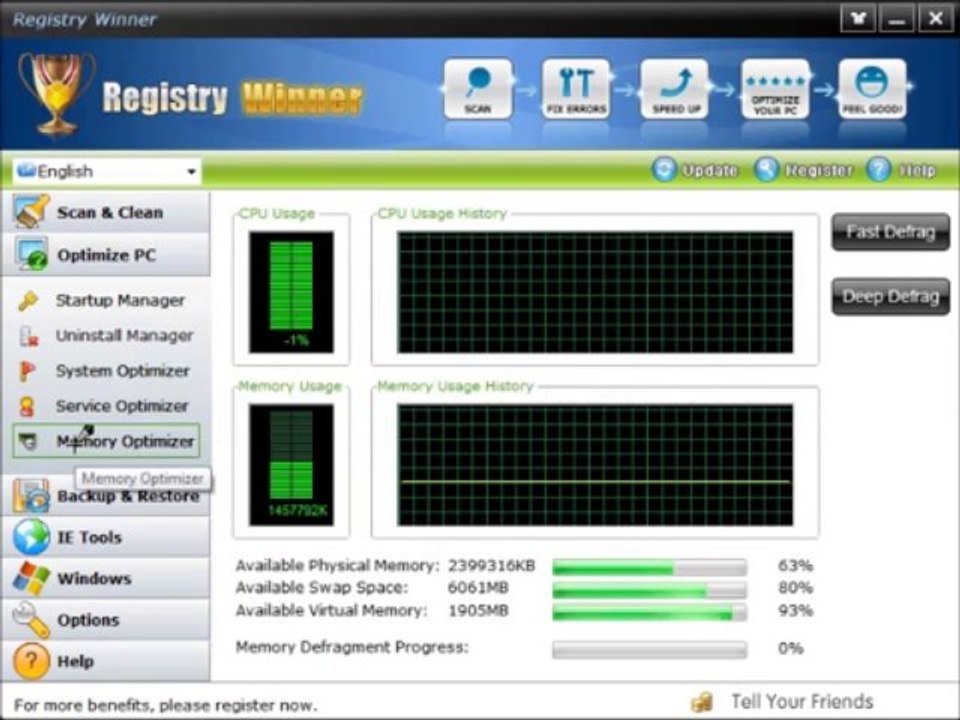Click Available Physical Memory progress bar
This screenshot has width=960, height=720.
tap(650, 568)
